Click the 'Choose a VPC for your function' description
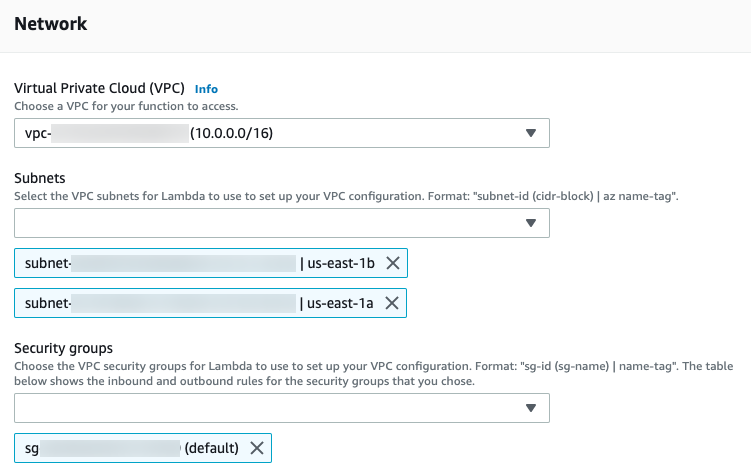This screenshot has width=751, height=468. point(126,106)
